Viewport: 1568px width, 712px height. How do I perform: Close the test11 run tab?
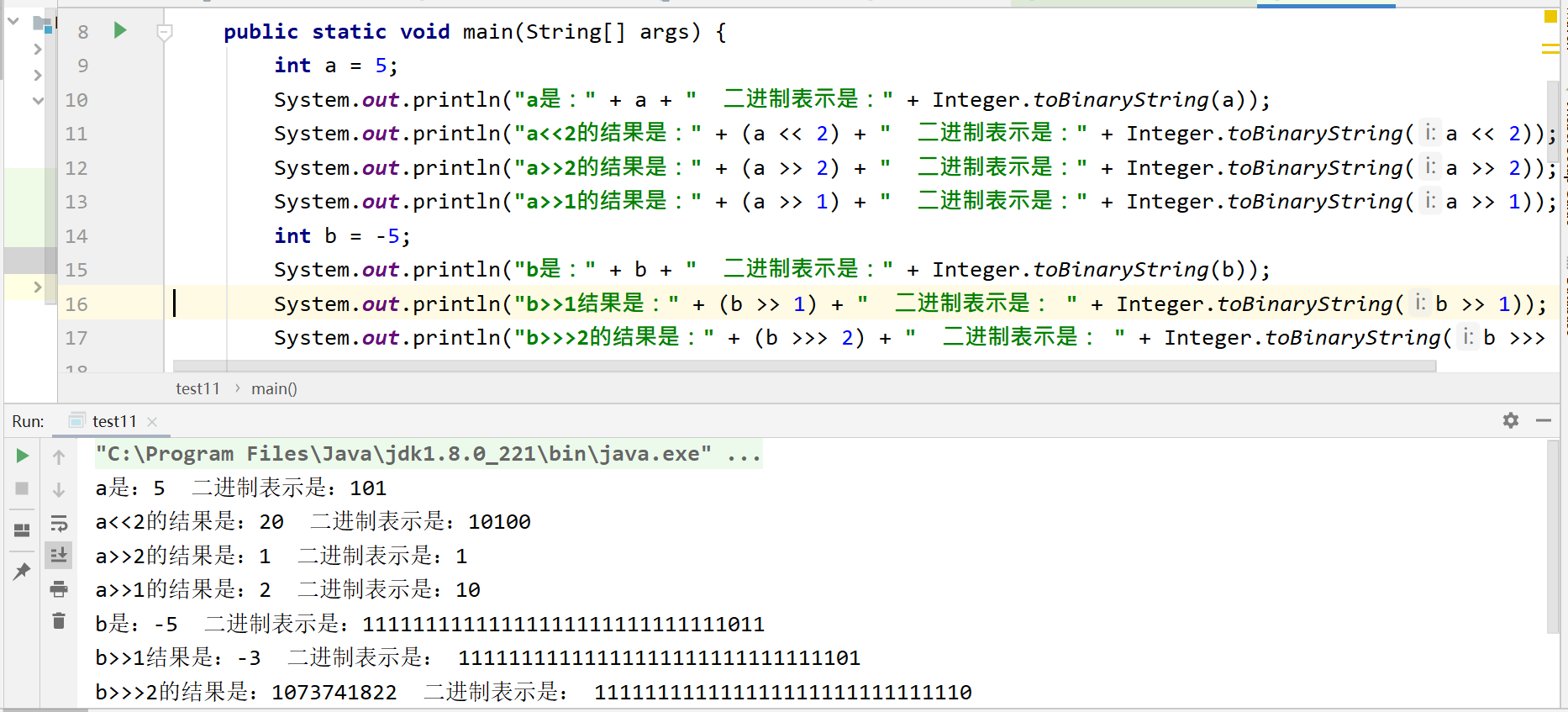[152, 422]
